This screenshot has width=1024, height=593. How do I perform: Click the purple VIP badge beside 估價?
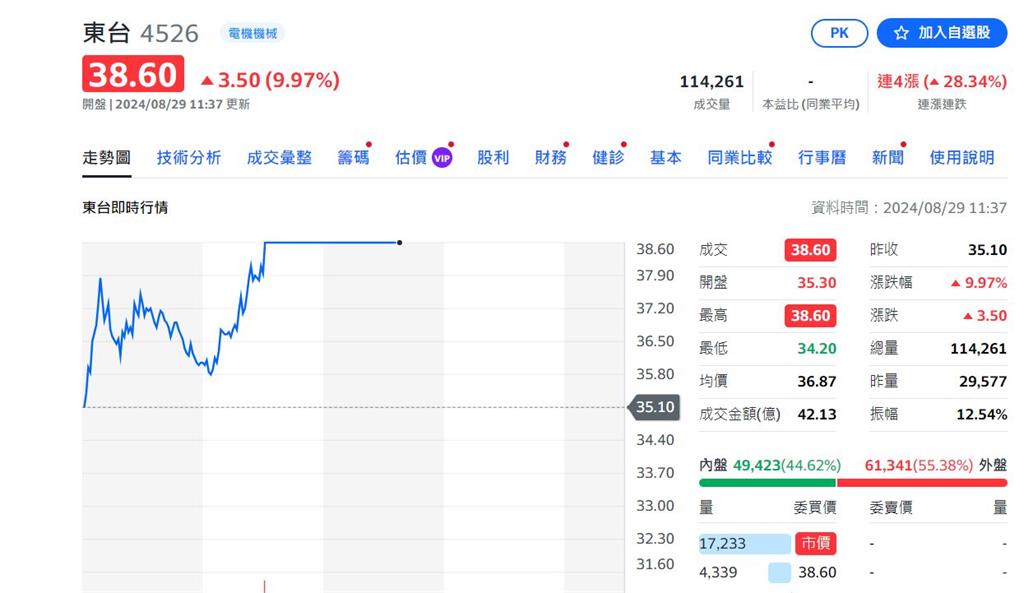(x=441, y=157)
